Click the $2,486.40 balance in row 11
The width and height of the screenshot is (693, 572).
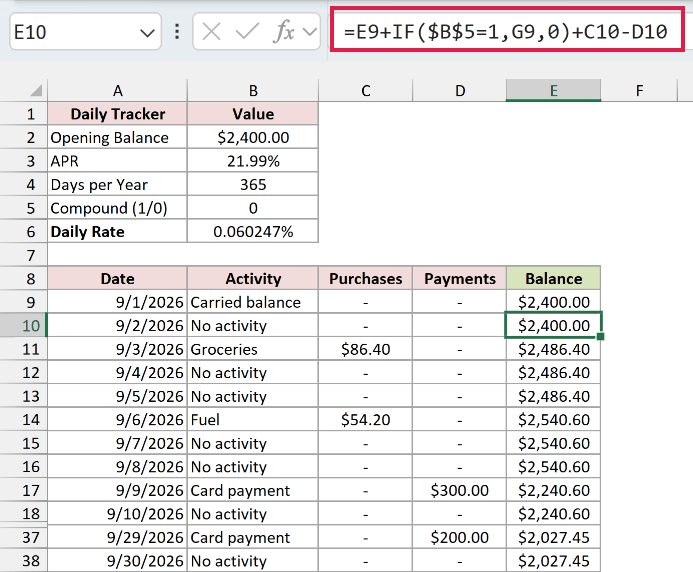[x=553, y=349]
